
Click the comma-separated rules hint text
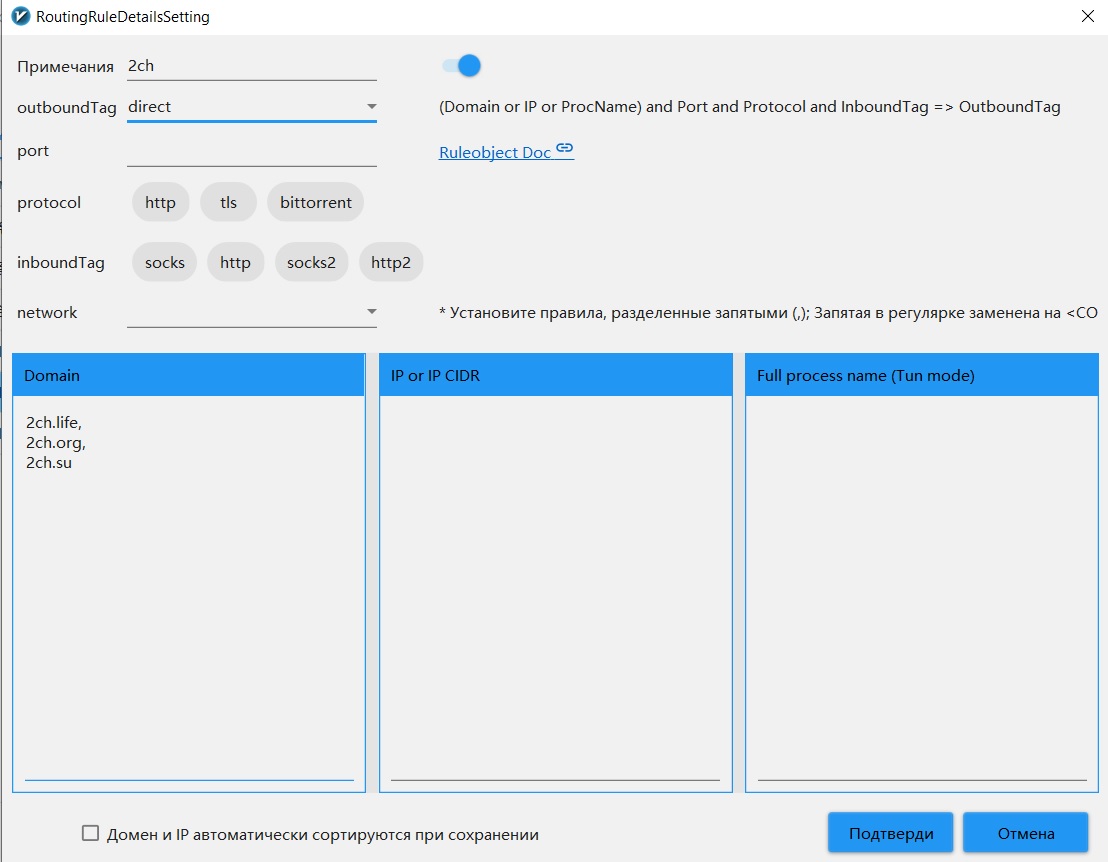pyautogui.click(x=768, y=312)
